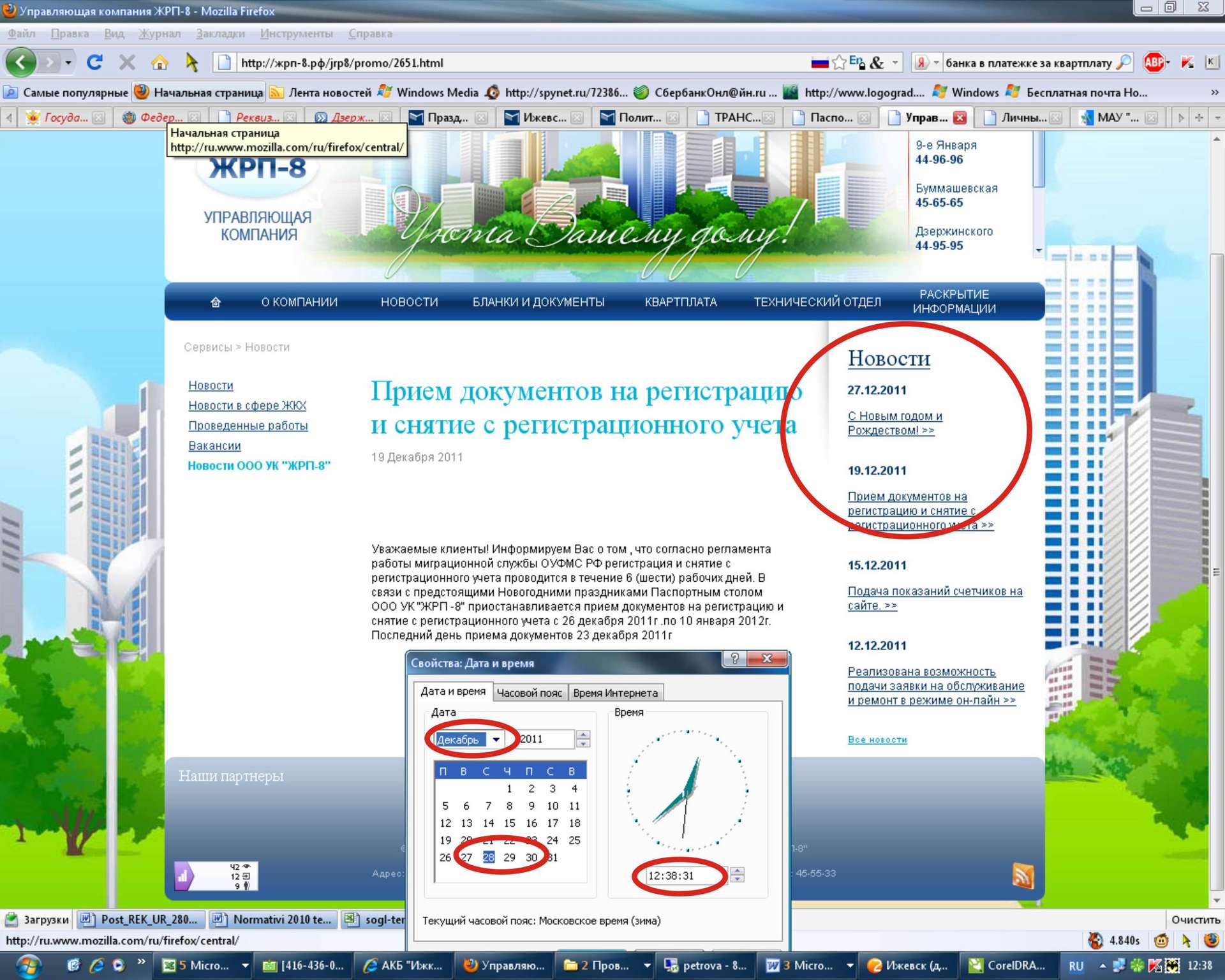Open Подача показаний счетчиков на сайте link

(x=935, y=598)
